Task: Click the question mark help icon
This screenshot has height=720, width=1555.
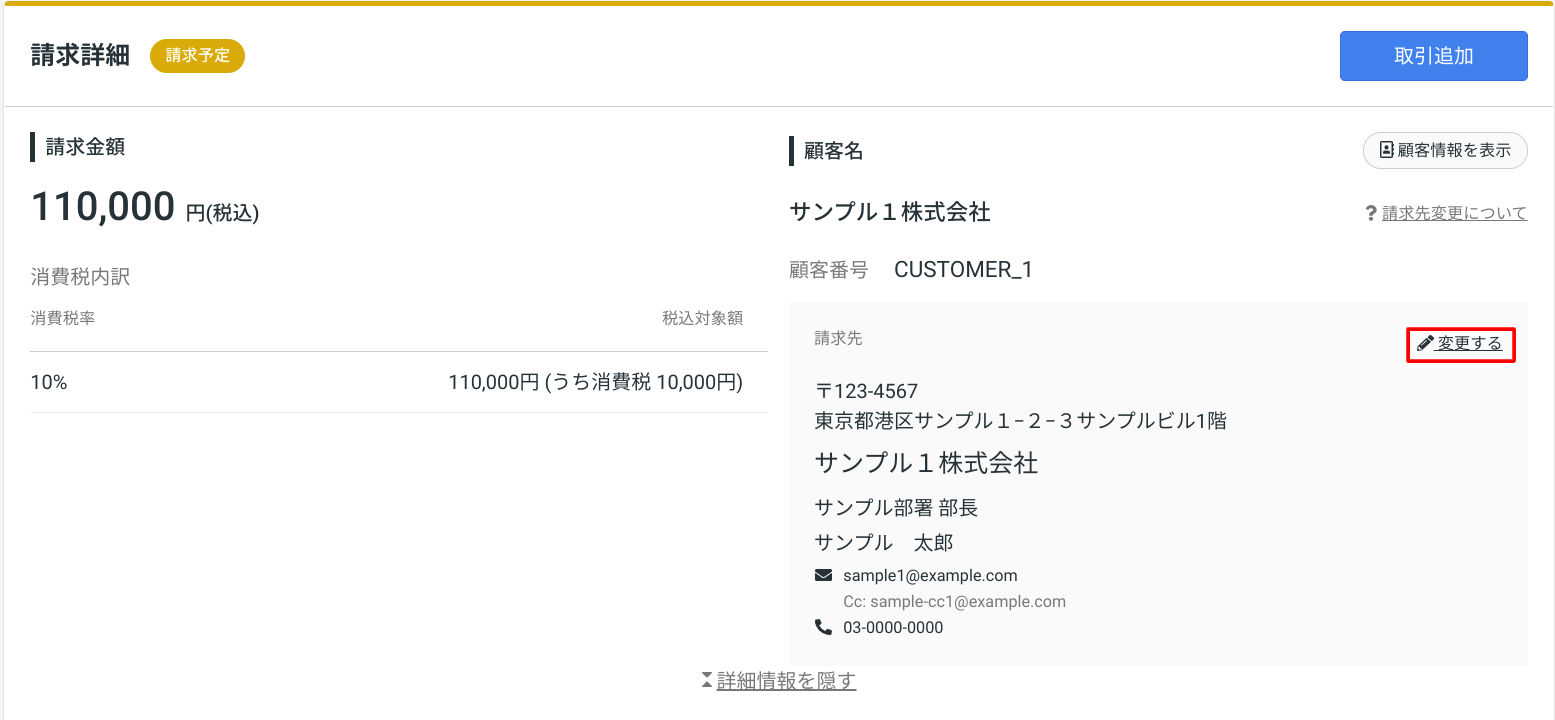Action: coord(1371,213)
